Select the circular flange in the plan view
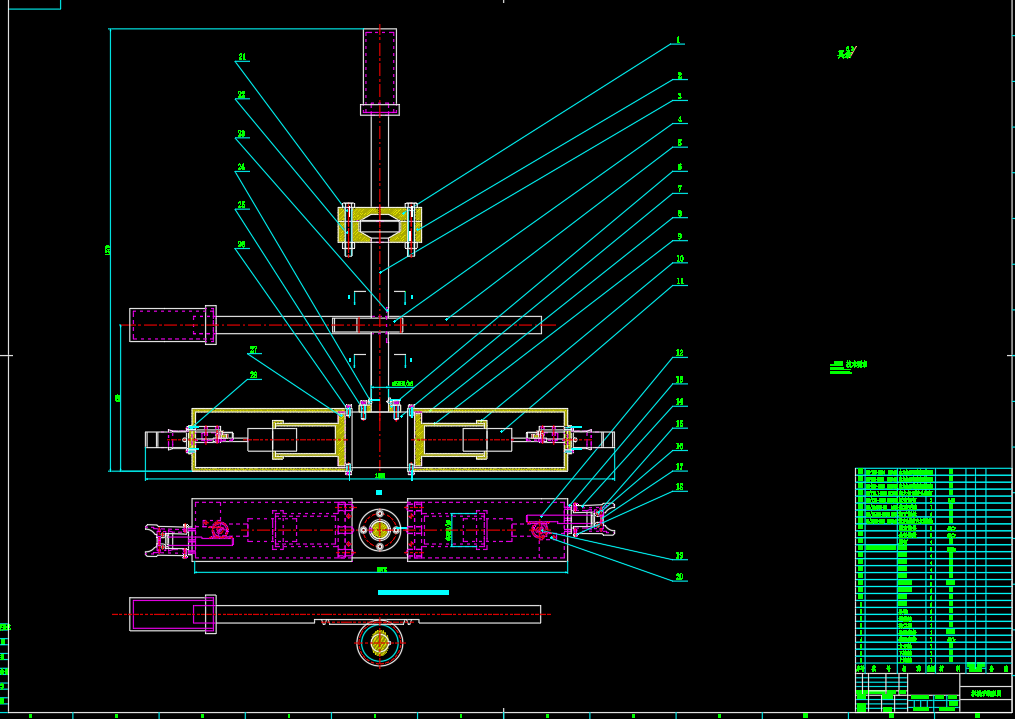 click(379, 530)
